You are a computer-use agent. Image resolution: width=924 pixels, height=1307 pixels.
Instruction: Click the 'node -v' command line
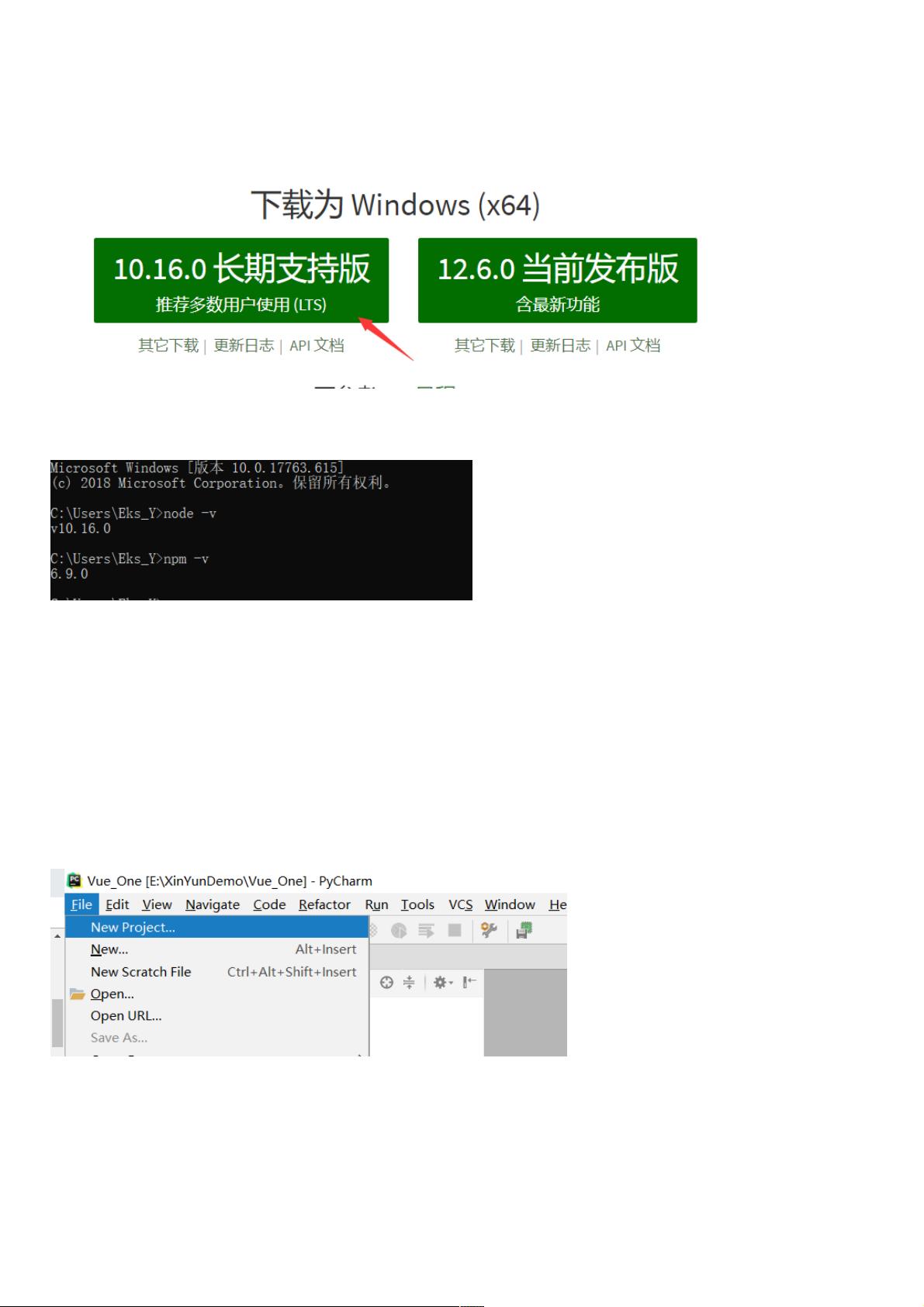[x=133, y=513]
